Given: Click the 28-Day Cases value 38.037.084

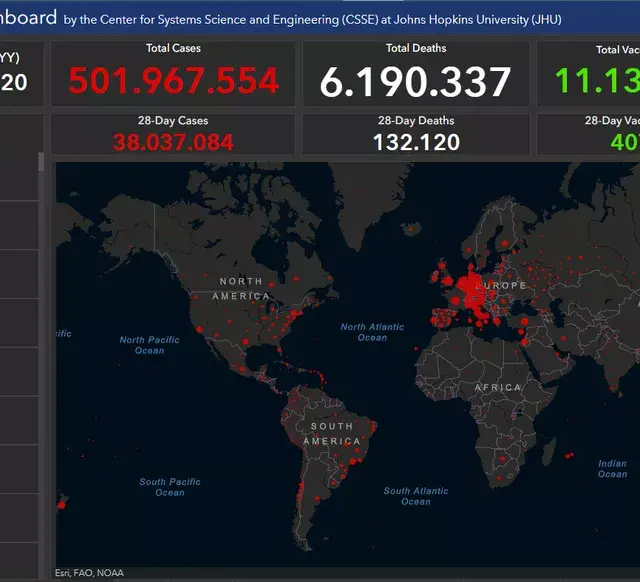Looking at the screenshot, I should [x=173, y=142].
